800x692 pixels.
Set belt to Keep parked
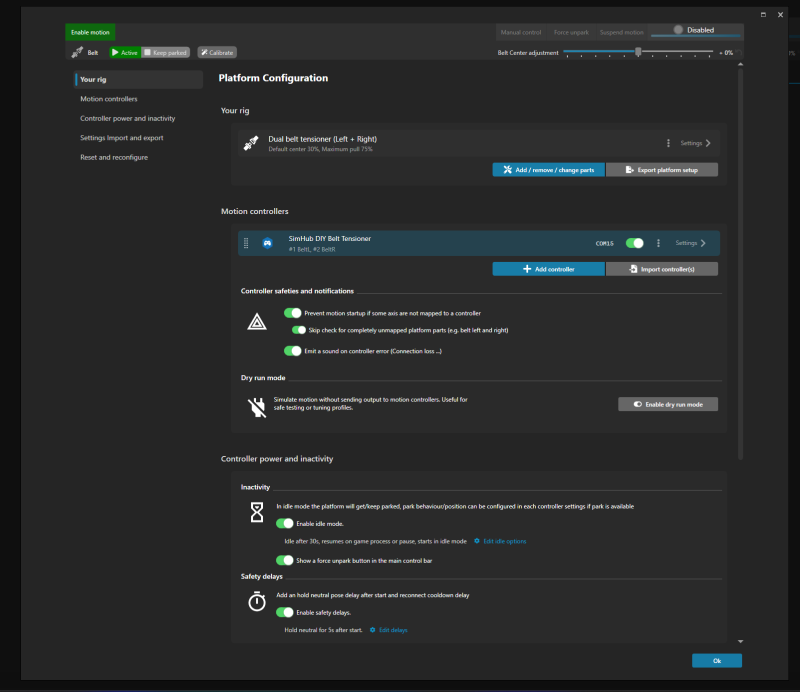[165, 52]
